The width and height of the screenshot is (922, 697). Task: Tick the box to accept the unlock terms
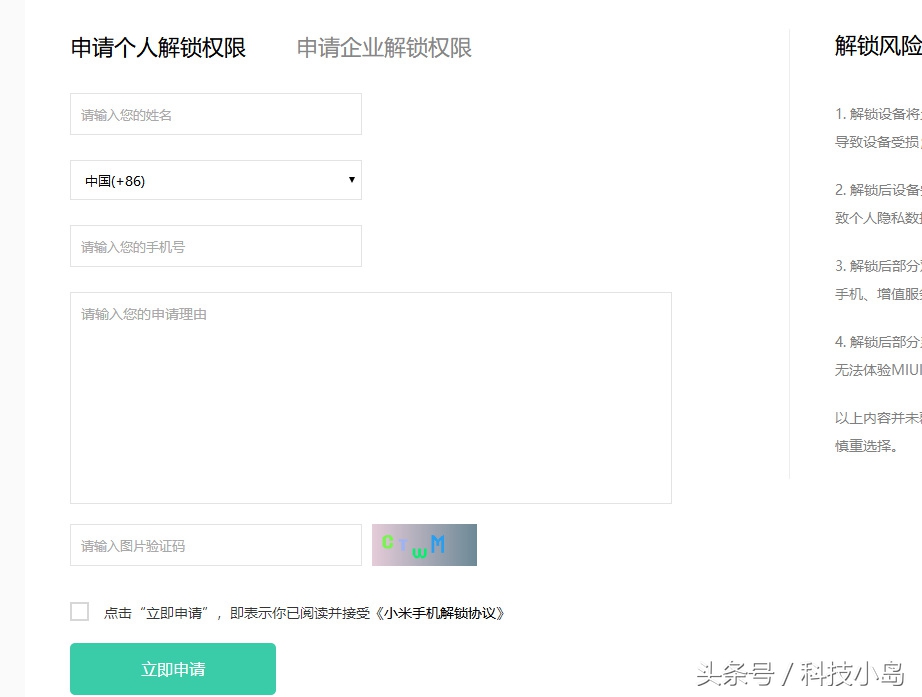(x=79, y=611)
